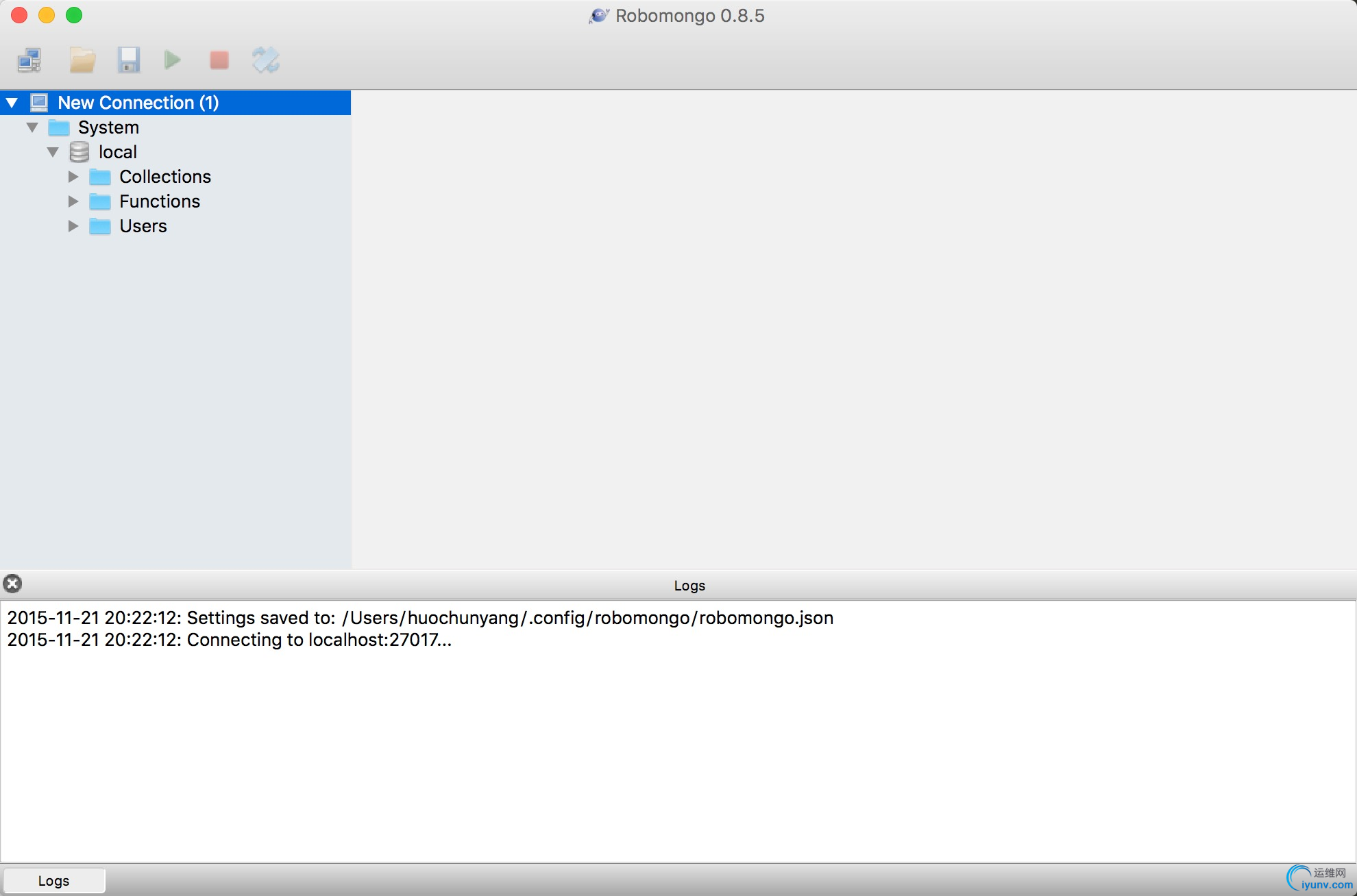Click the Connect to server toolbar icon
This screenshot has width=1357, height=896.
click(30, 60)
